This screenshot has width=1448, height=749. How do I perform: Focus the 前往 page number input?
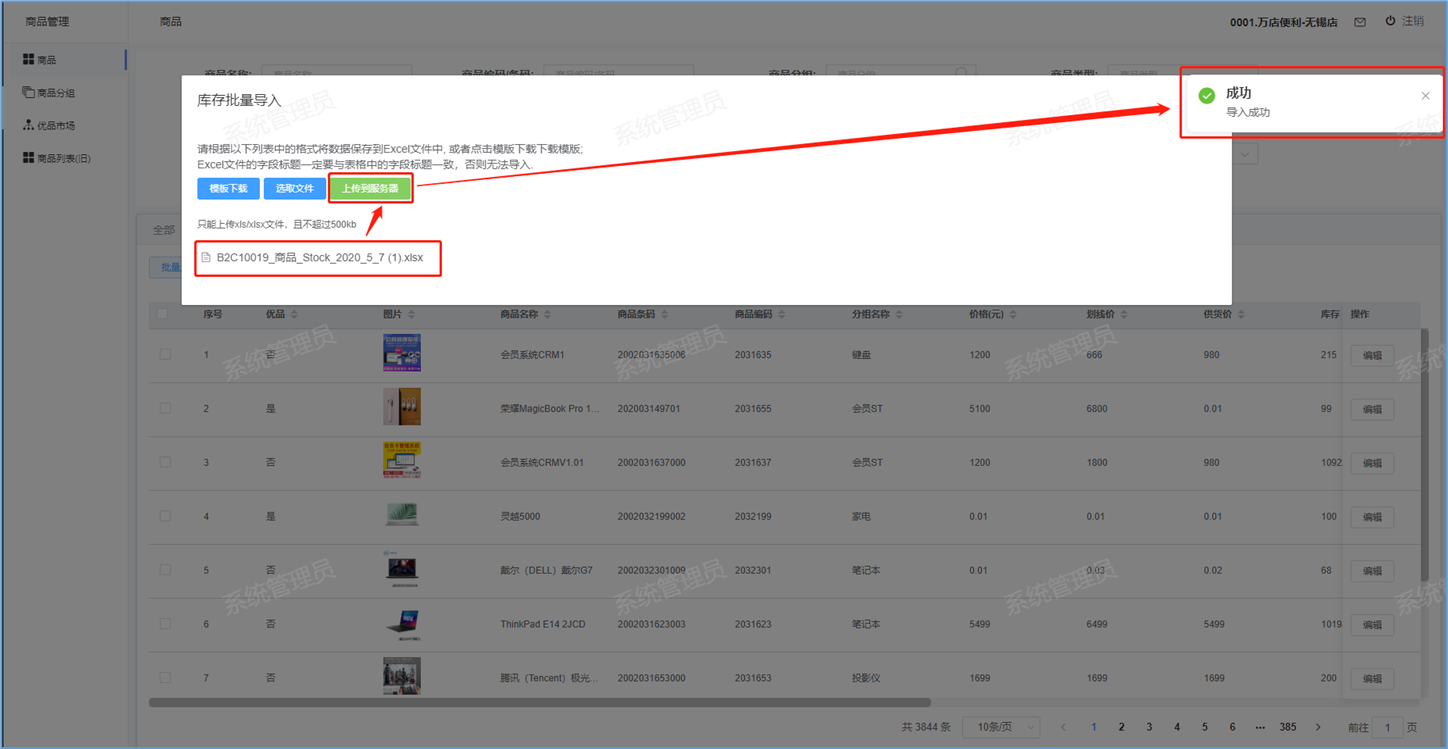(1387, 727)
